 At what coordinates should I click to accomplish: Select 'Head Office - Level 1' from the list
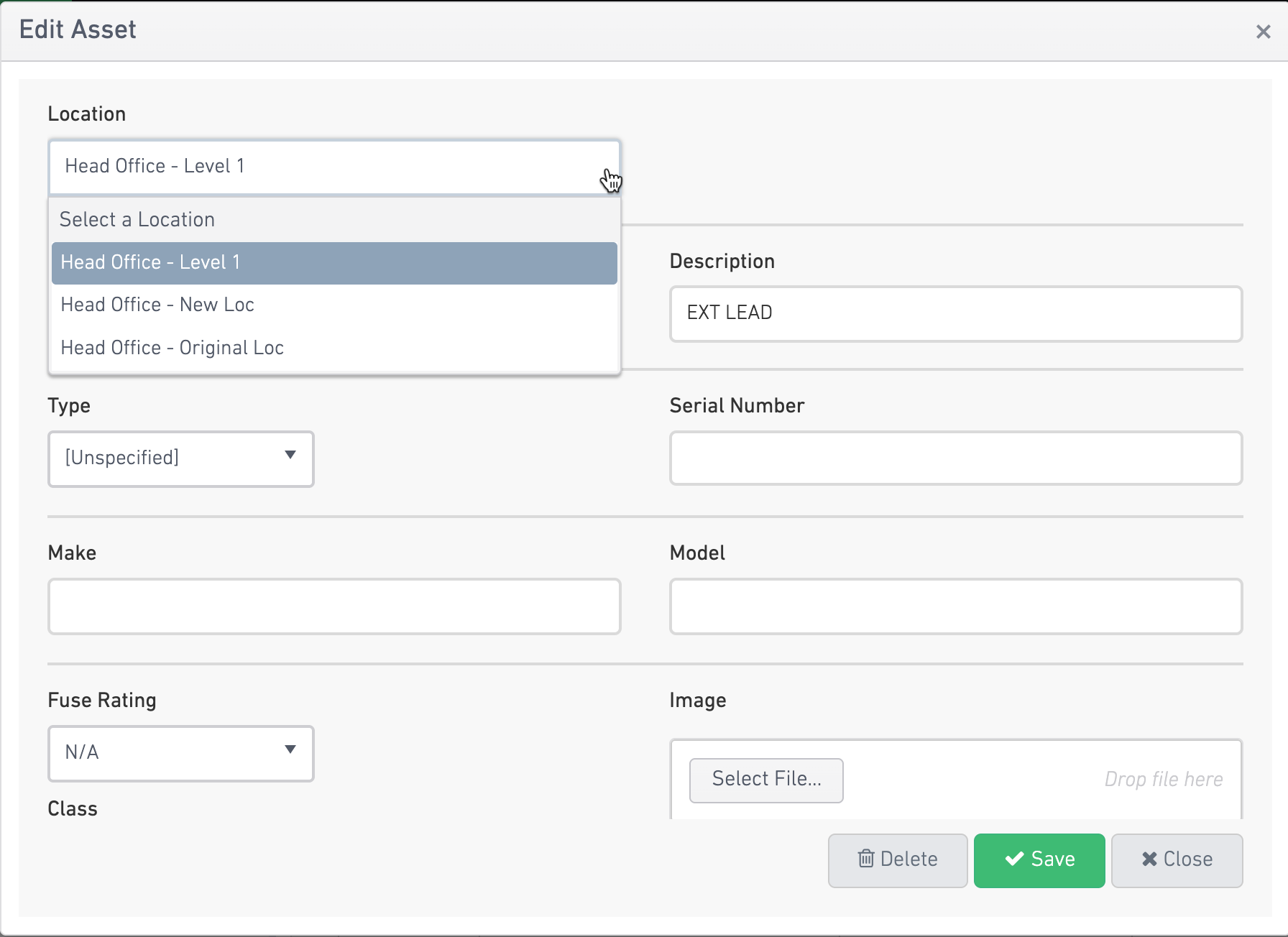coord(334,263)
